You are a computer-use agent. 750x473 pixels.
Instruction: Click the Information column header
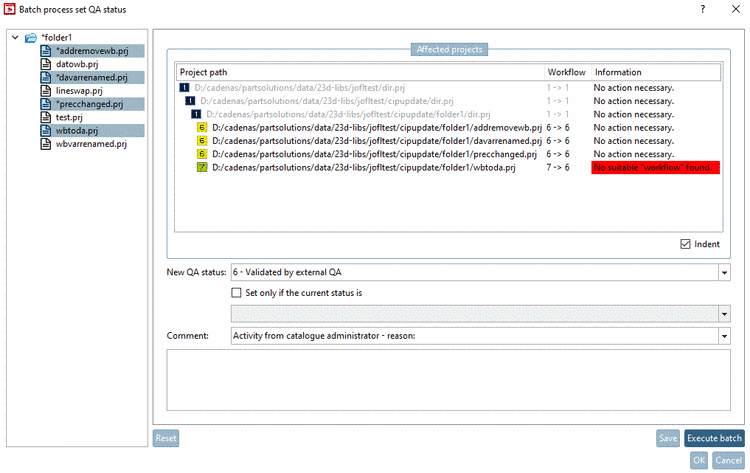point(656,72)
